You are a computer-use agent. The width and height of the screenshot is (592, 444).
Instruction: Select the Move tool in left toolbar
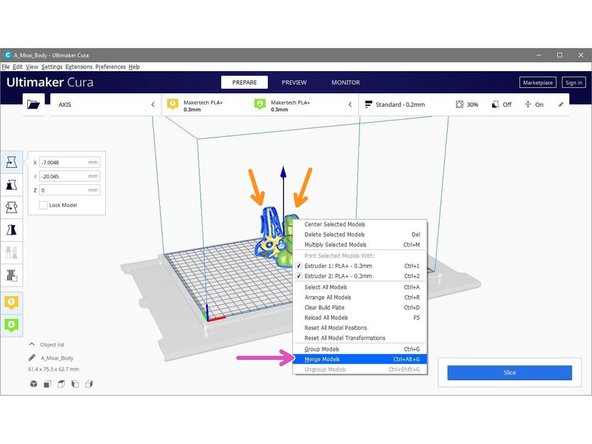click(12, 162)
